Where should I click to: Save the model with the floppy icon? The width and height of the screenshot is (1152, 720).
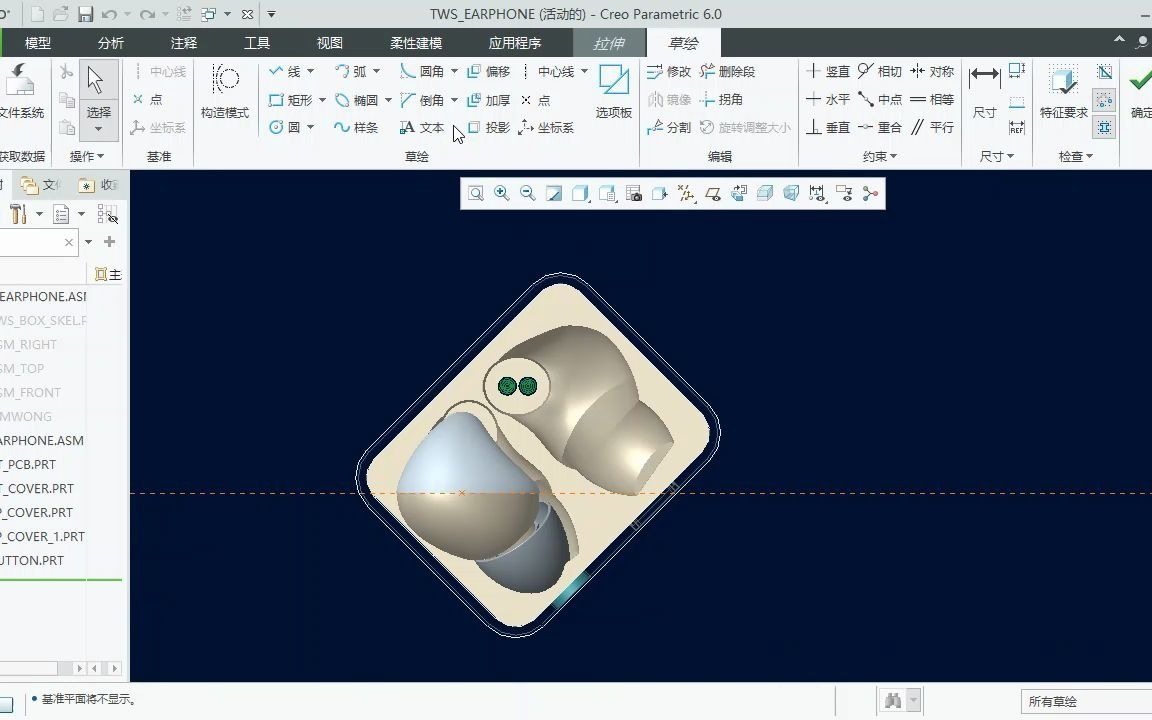(x=85, y=14)
